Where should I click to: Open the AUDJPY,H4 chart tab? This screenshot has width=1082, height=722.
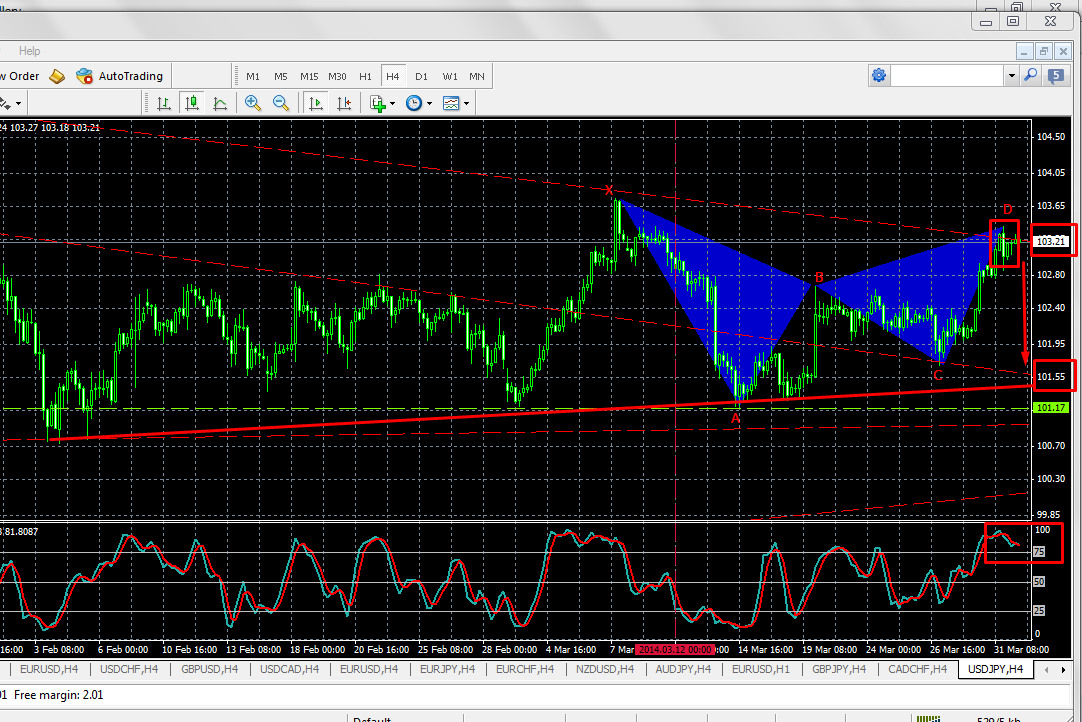point(683,669)
